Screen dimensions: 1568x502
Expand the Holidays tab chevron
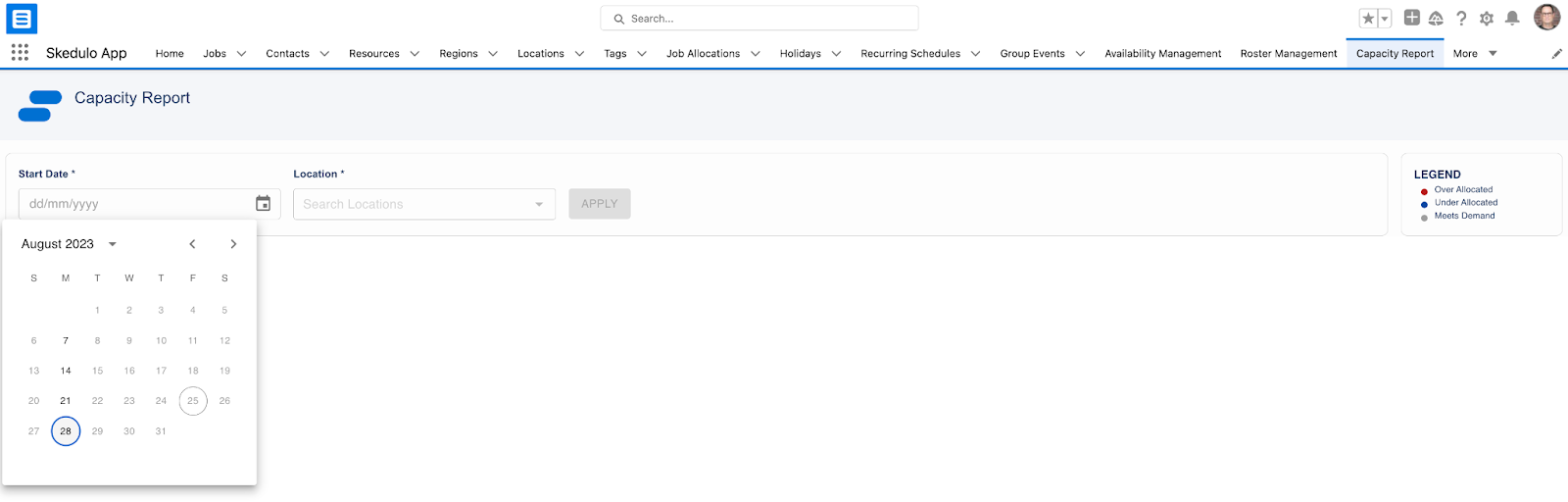coord(836,54)
